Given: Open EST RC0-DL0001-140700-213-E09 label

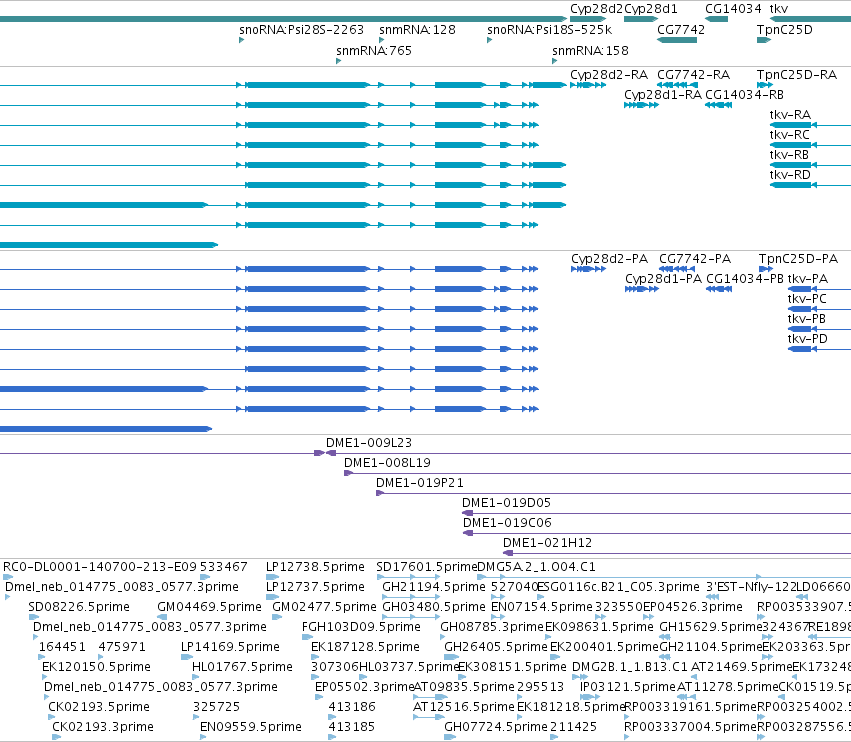Looking at the screenshot, I should 100,567.
